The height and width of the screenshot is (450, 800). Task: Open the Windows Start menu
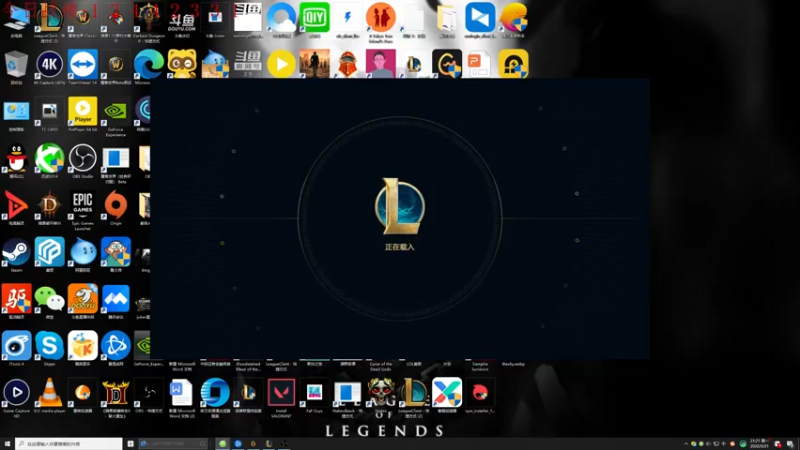[x=7, y=444]
